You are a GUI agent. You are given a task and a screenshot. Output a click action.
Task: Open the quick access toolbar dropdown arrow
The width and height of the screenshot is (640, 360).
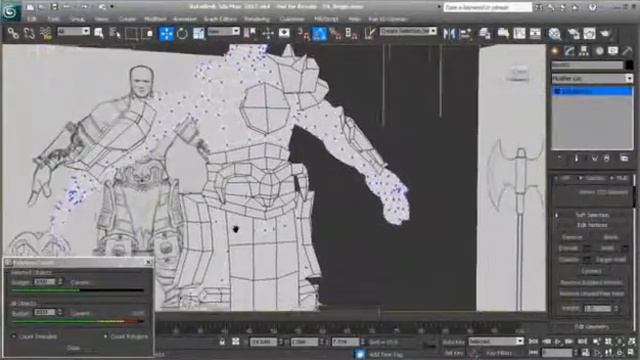112,7
